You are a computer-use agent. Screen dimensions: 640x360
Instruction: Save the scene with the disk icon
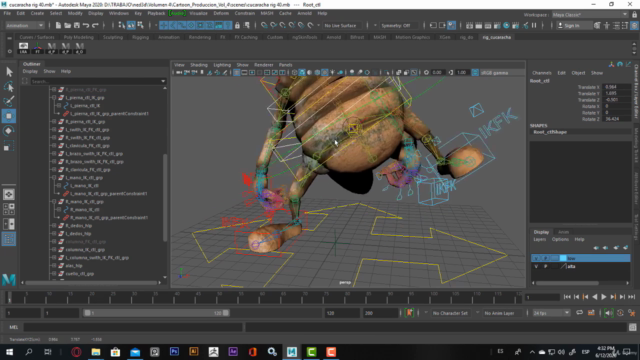pyautogui.click(x=77, y=25)
